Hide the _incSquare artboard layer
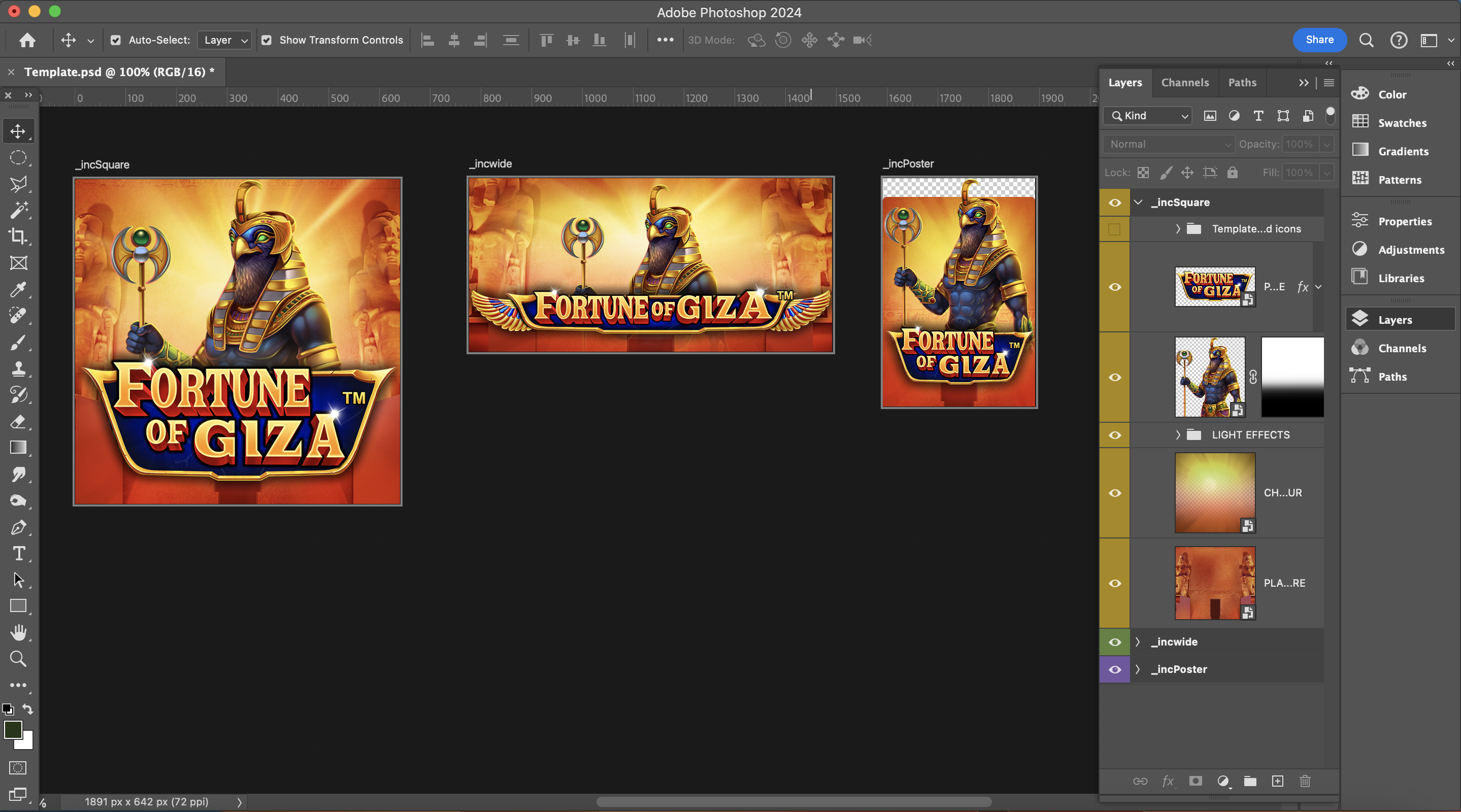 coord(1114,202)
